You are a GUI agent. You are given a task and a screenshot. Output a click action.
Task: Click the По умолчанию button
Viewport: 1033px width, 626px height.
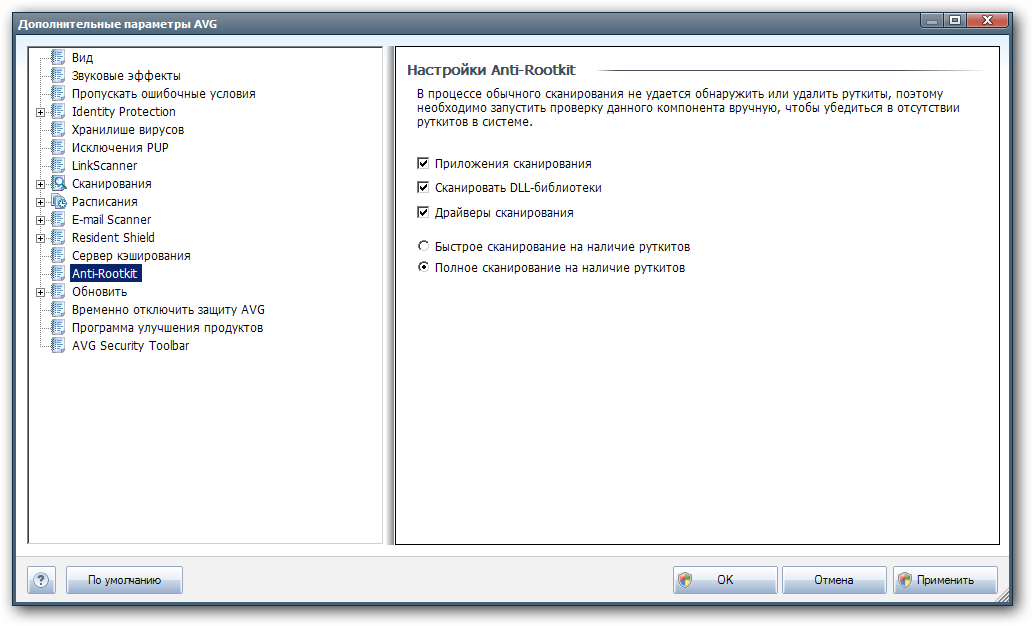click(125, 580)
